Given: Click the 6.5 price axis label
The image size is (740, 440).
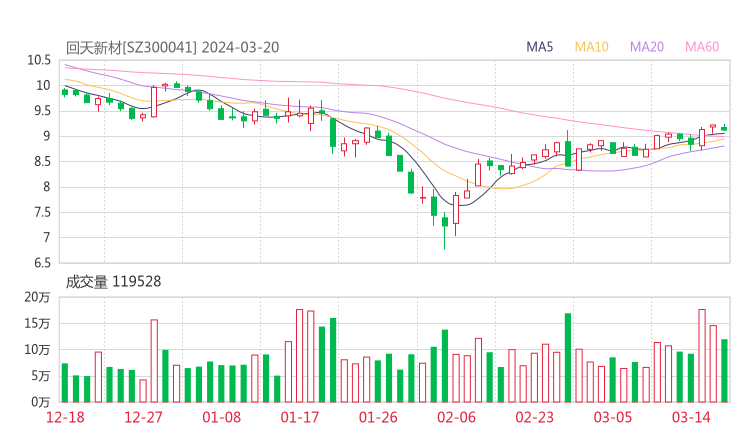Looking at the screenshot, I should pyautogui.click(x=42, y=262).
